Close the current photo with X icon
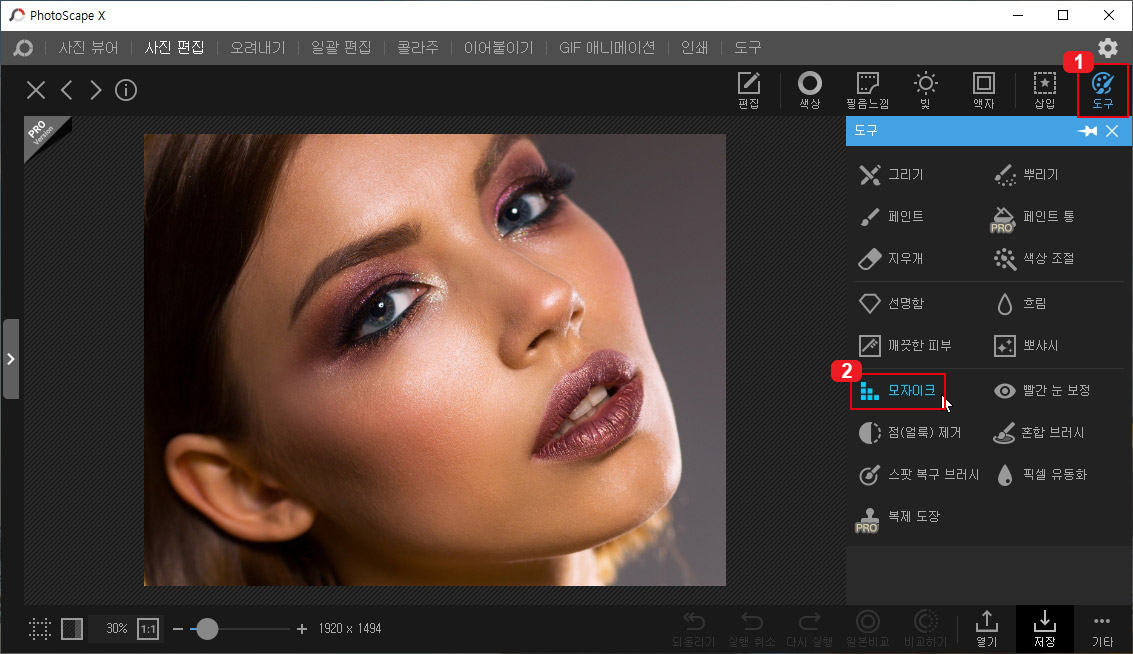This screenshot has height=654, width=1133. (x=35, y=90)
